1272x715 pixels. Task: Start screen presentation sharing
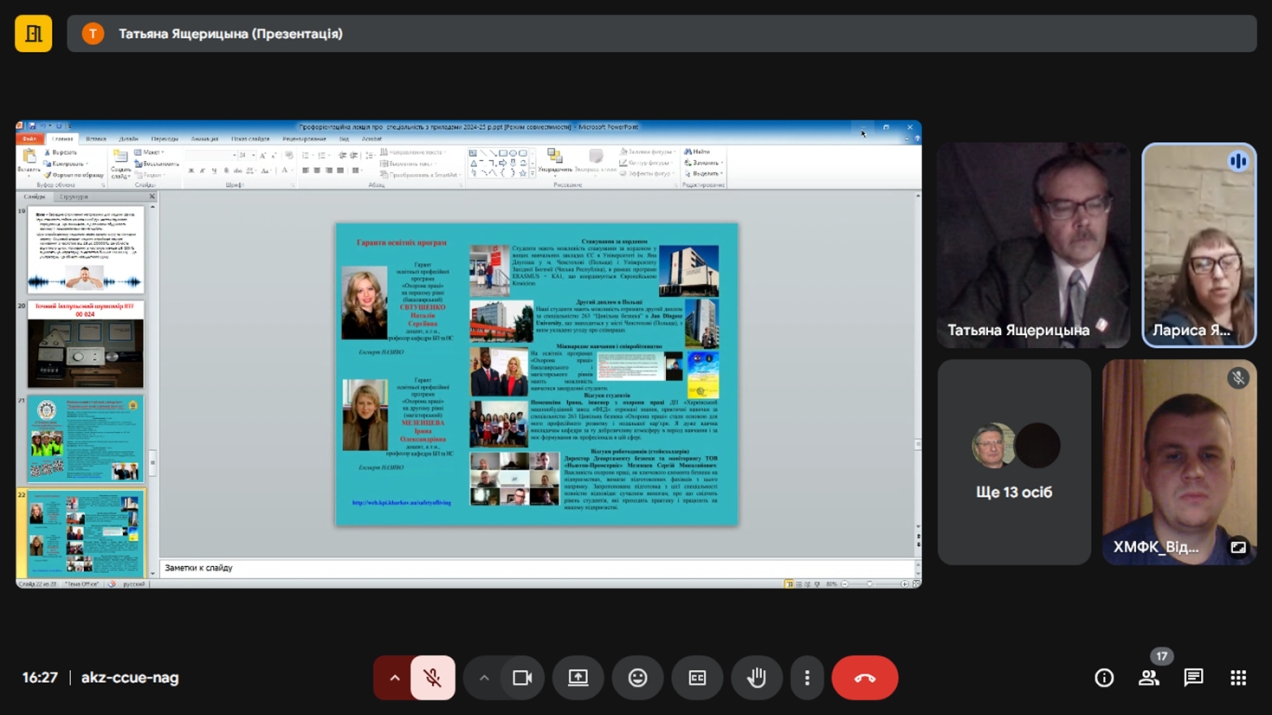(x=578, y=678)
